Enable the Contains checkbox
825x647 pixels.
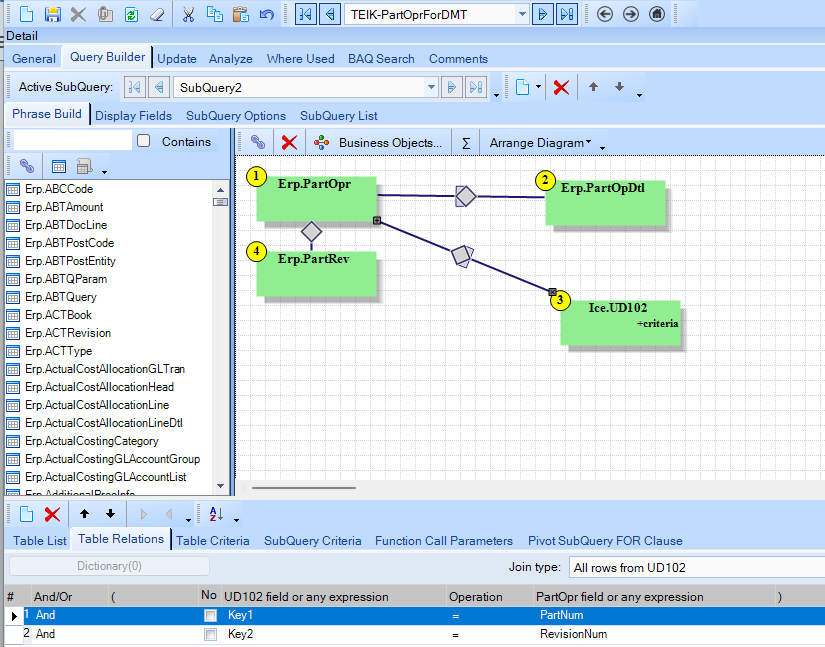(x=144, y=142)
